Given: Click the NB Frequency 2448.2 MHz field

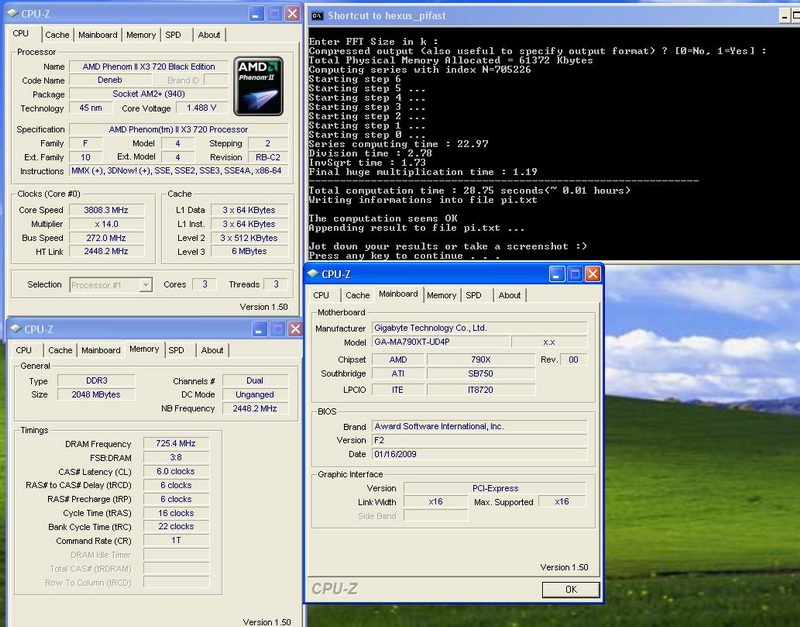Looking at the screenshot, I should (255, 408).
